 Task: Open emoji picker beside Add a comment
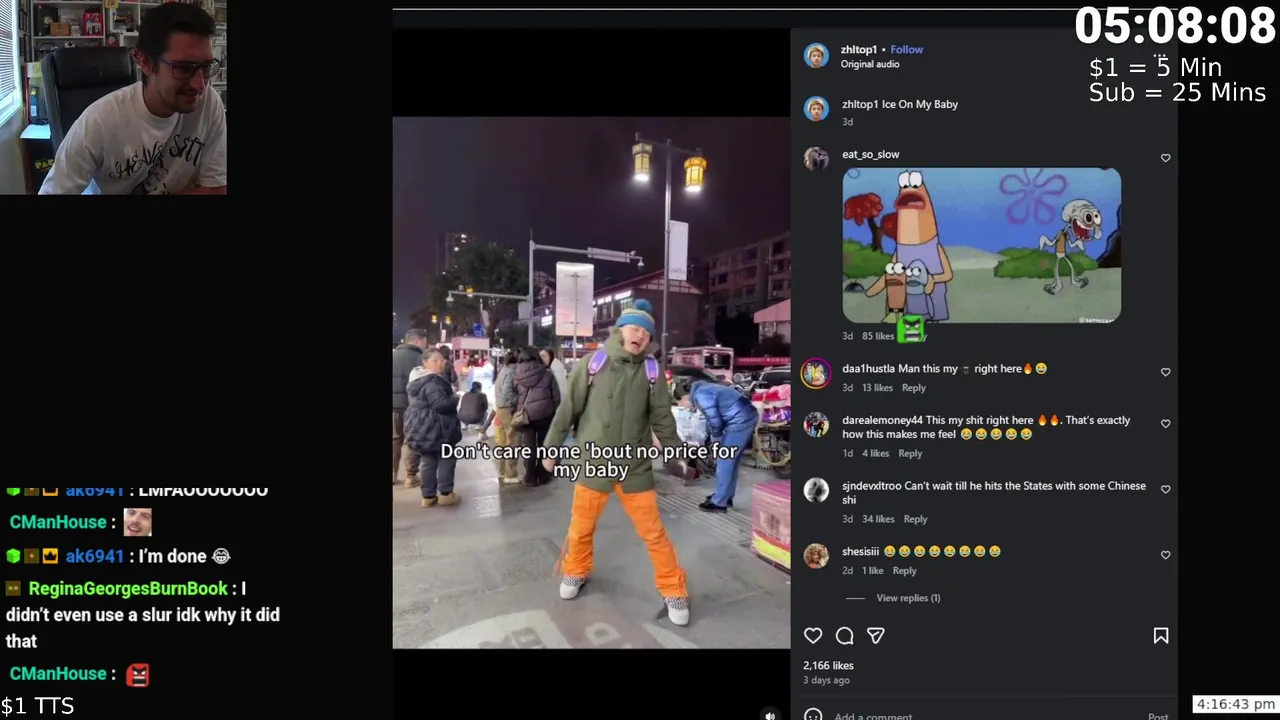tap(813, 716)
